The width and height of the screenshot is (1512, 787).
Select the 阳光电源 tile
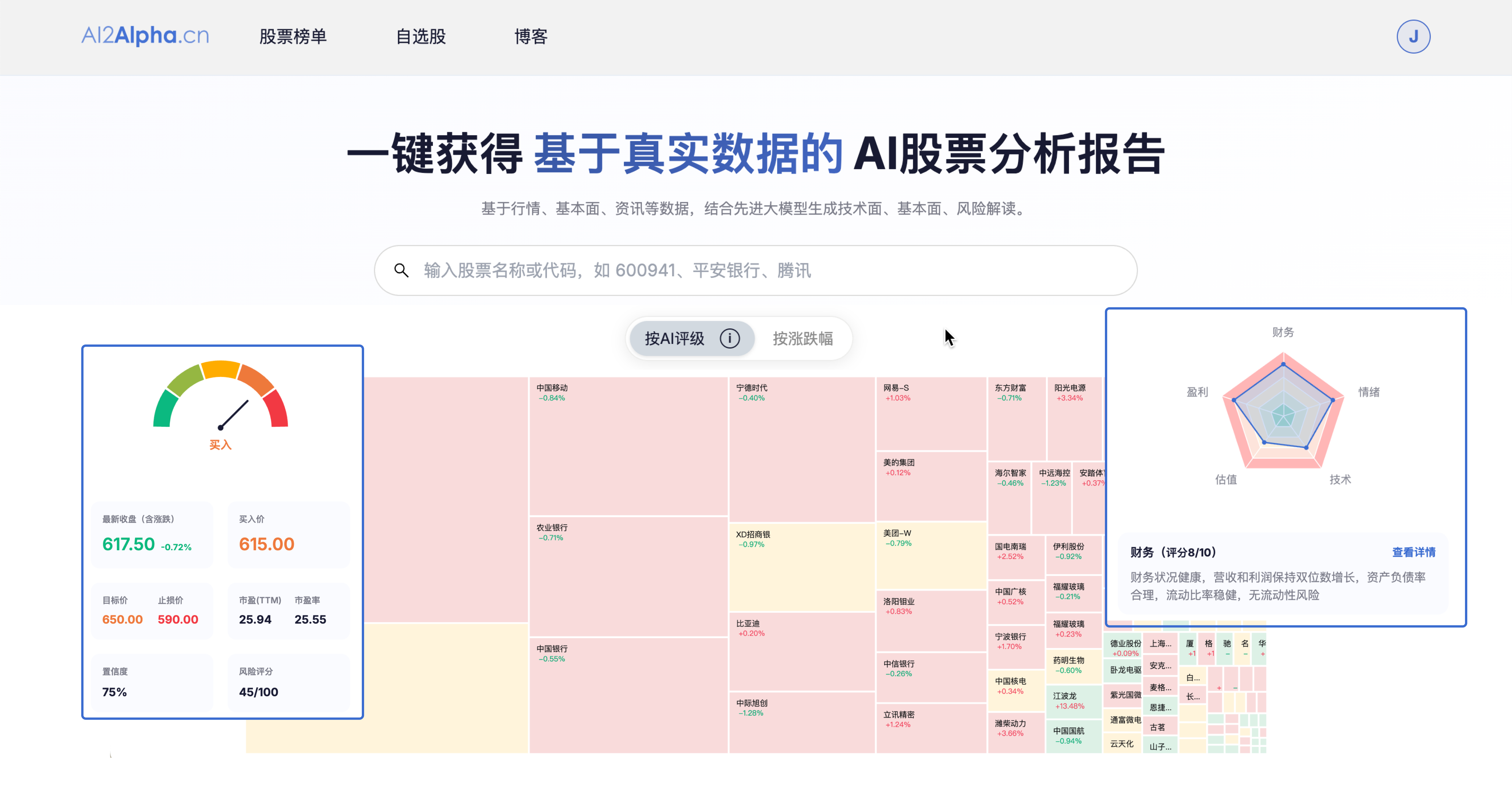coord(1075,418)
